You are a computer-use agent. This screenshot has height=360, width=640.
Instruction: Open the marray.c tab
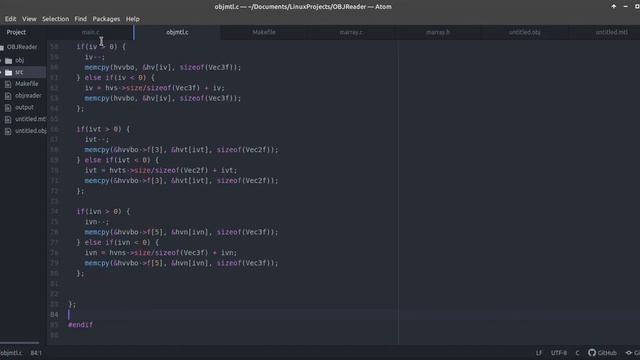click(x=351, y=32)
